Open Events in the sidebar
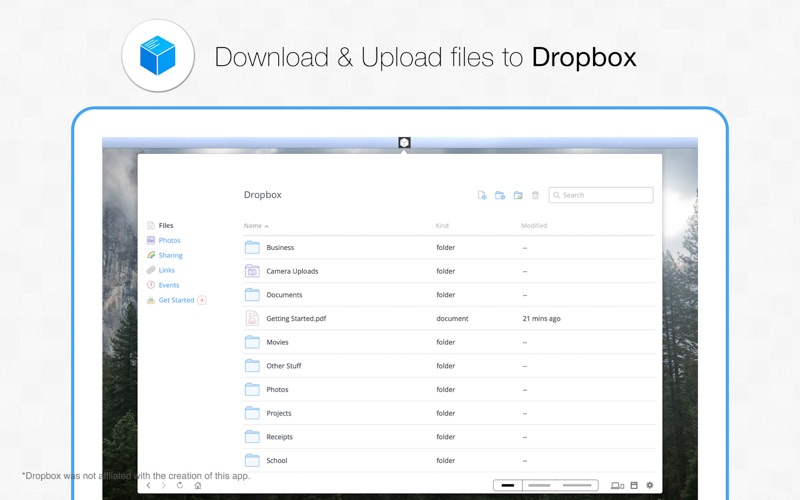This screenshot has width=800, height=500. click(x=169, y=285)
